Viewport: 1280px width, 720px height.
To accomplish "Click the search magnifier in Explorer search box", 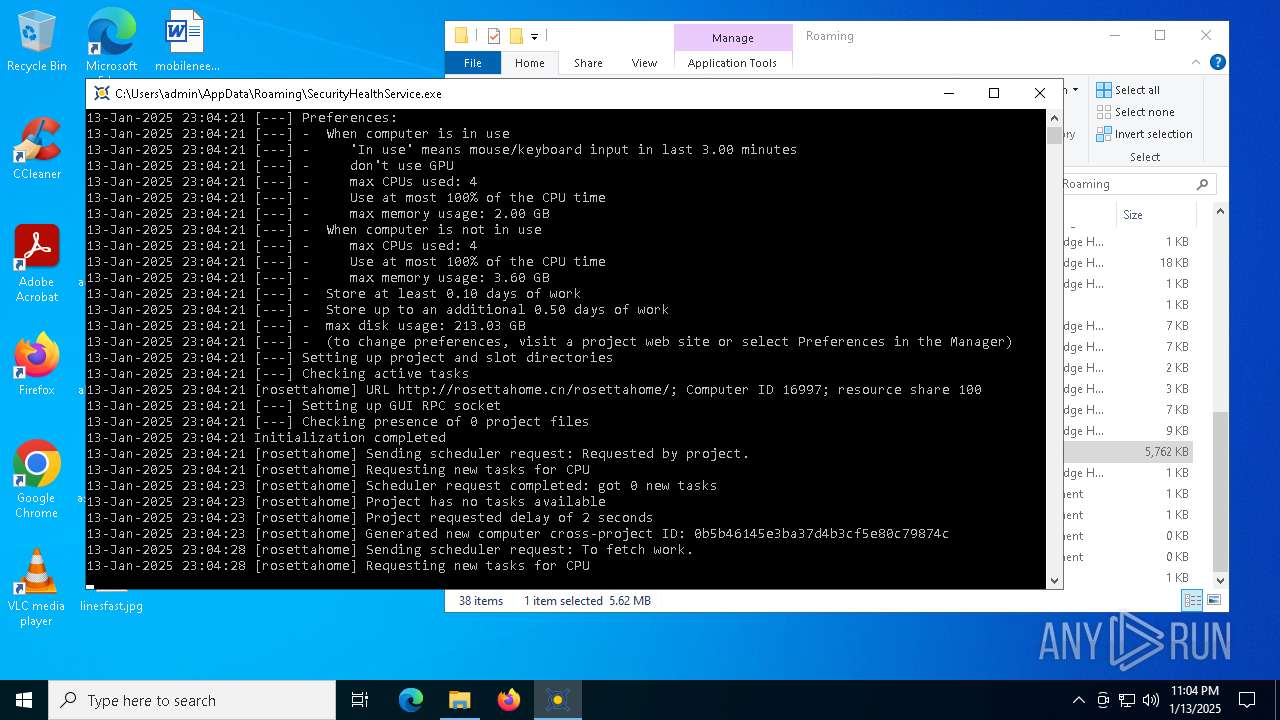I will (x=1203, y=184).
